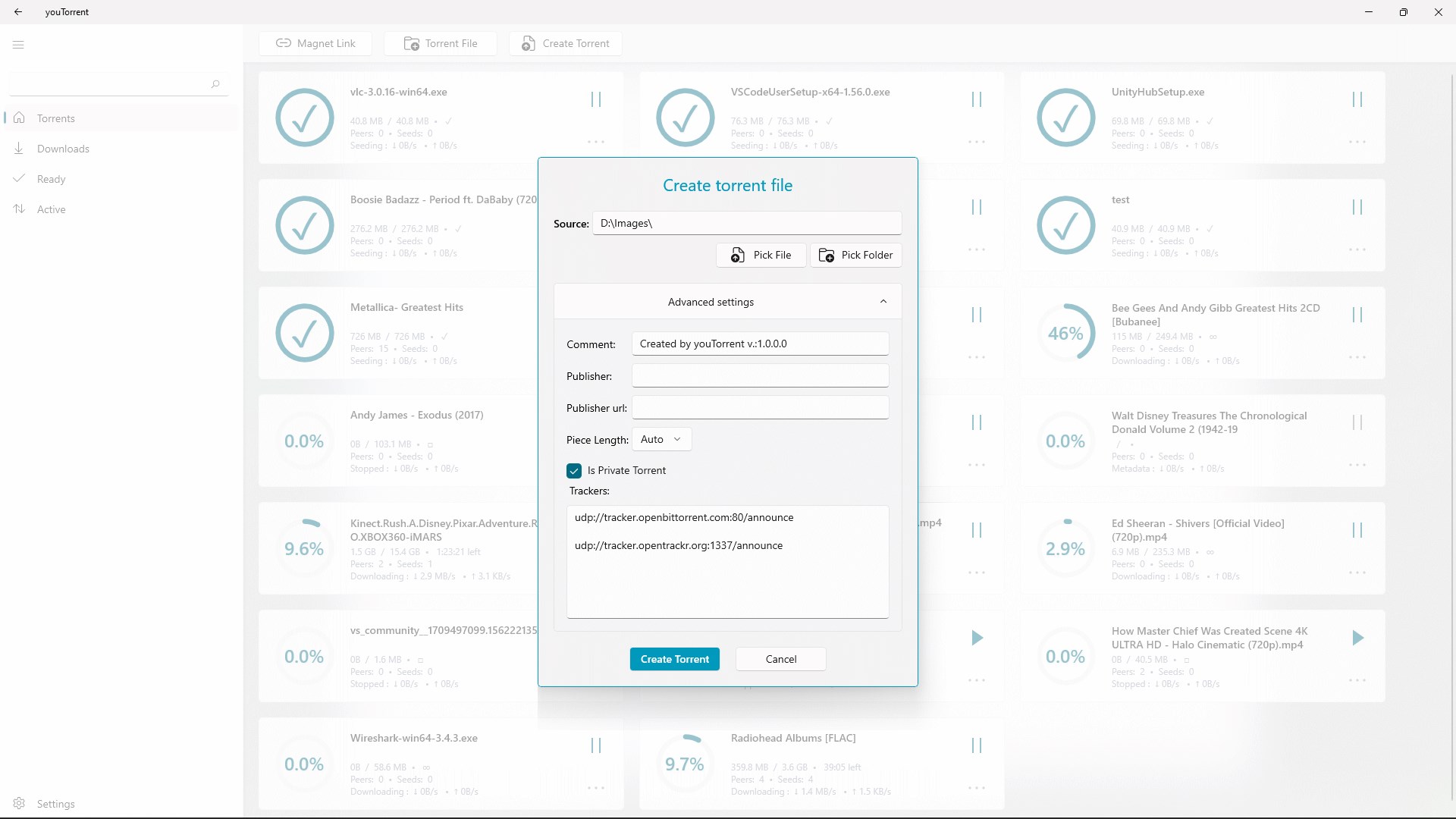The image size is (1456, 819).
Task: Click the Publisher url text field
Action: (x=760, y=407)
